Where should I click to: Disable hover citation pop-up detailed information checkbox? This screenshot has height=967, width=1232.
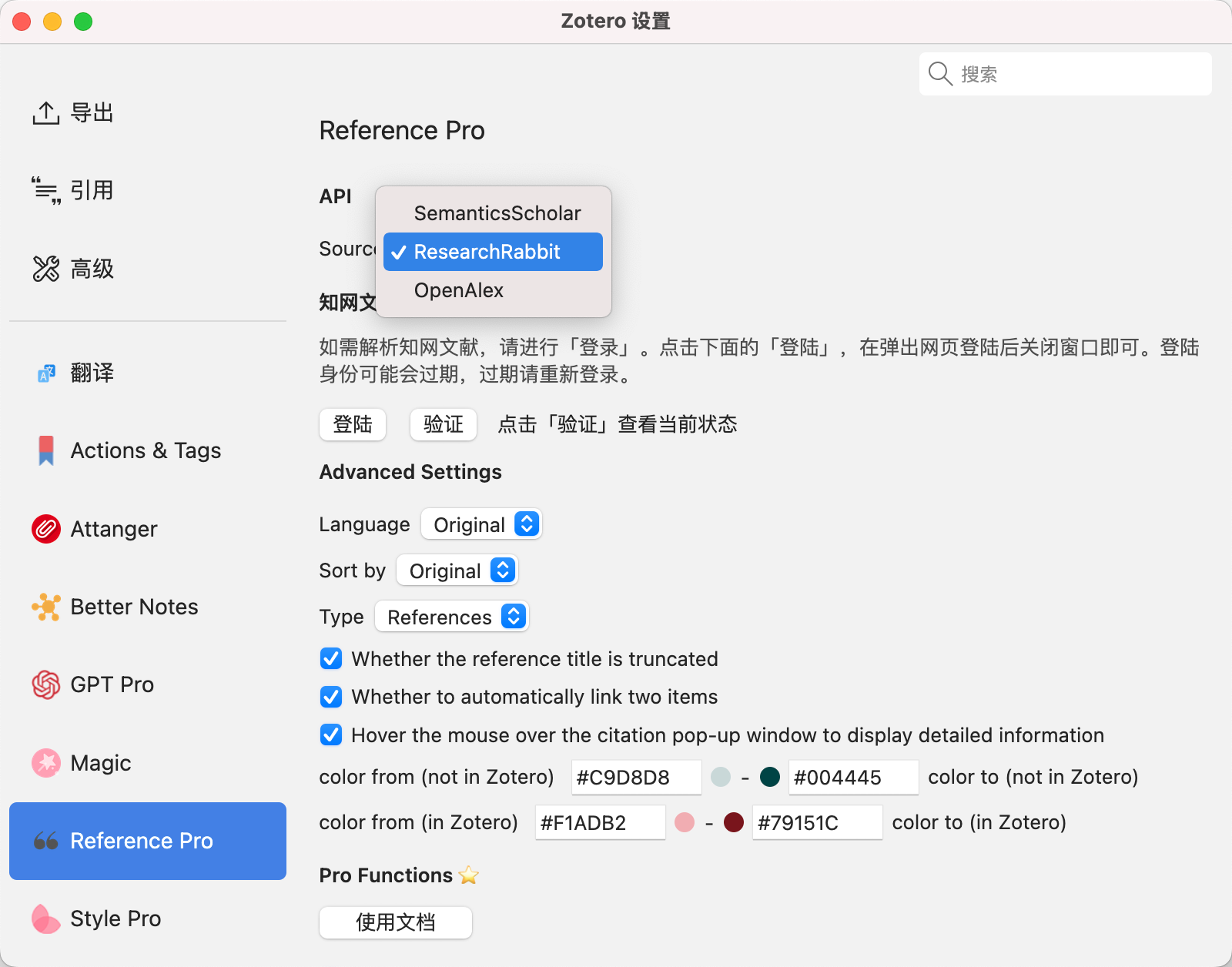tap(331, 735)
